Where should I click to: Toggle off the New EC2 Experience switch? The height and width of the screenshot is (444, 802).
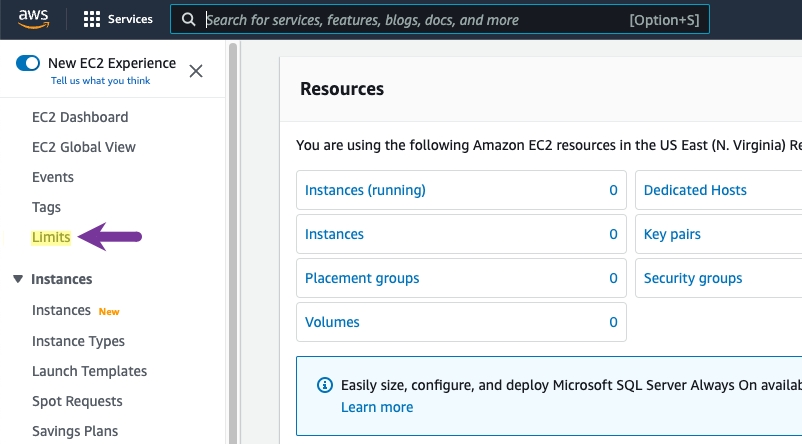pos(28,64)
